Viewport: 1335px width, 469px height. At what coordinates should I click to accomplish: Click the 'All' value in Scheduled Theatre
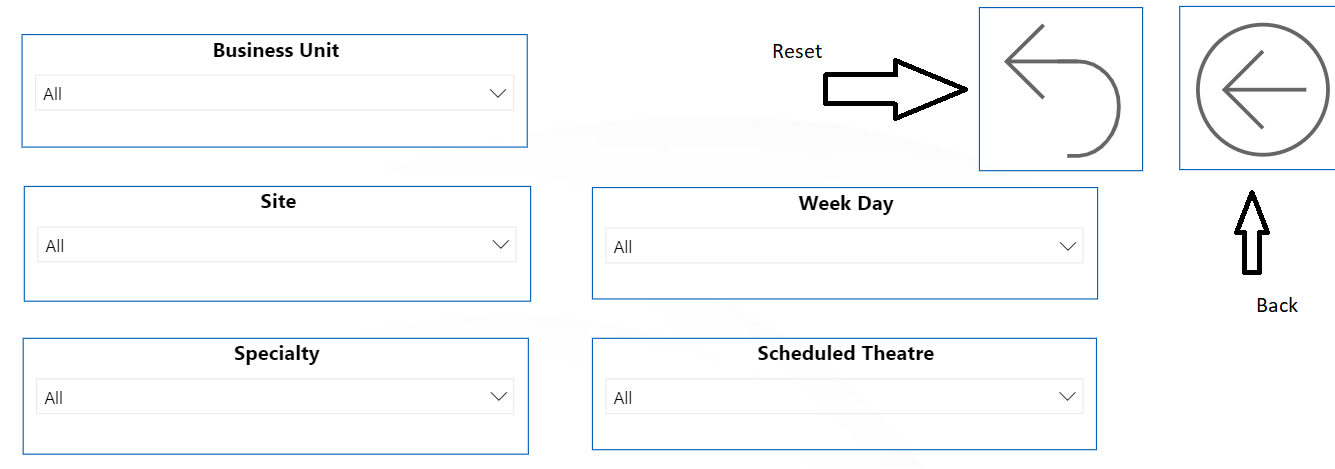[623, 398]
